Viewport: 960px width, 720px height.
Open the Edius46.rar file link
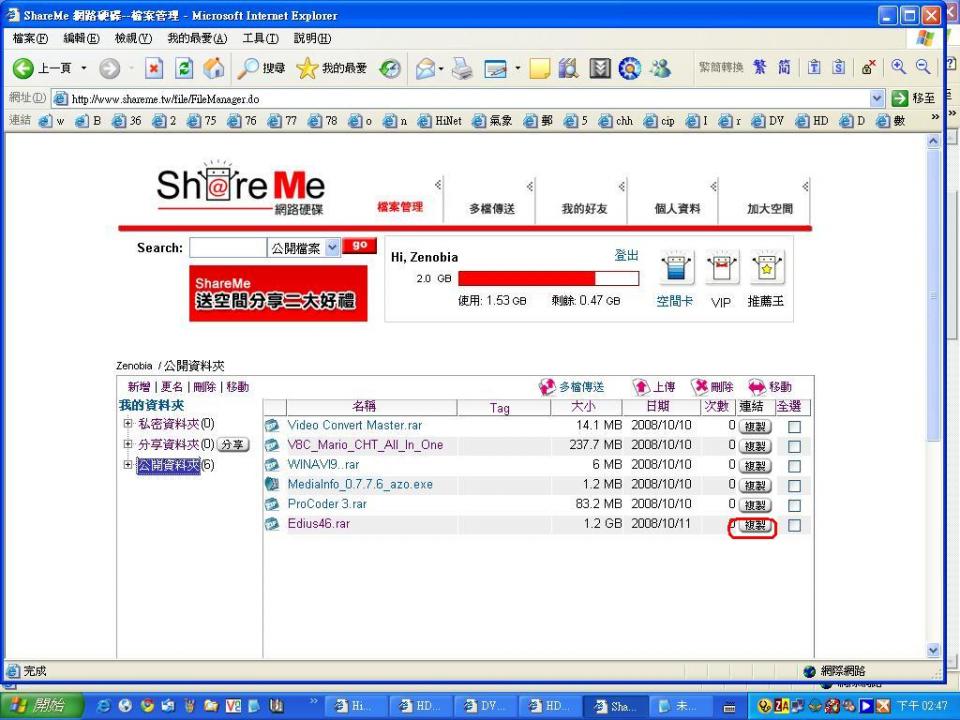pyautogui.click(x=318, y=523)
